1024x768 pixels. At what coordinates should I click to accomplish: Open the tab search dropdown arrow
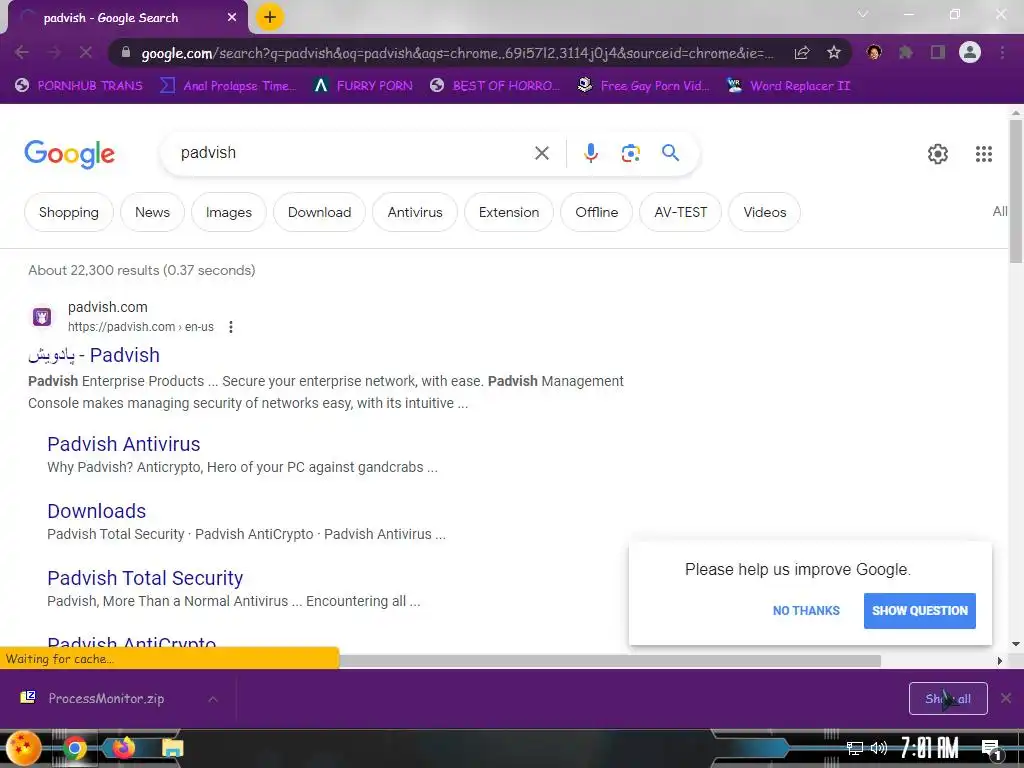863,14
